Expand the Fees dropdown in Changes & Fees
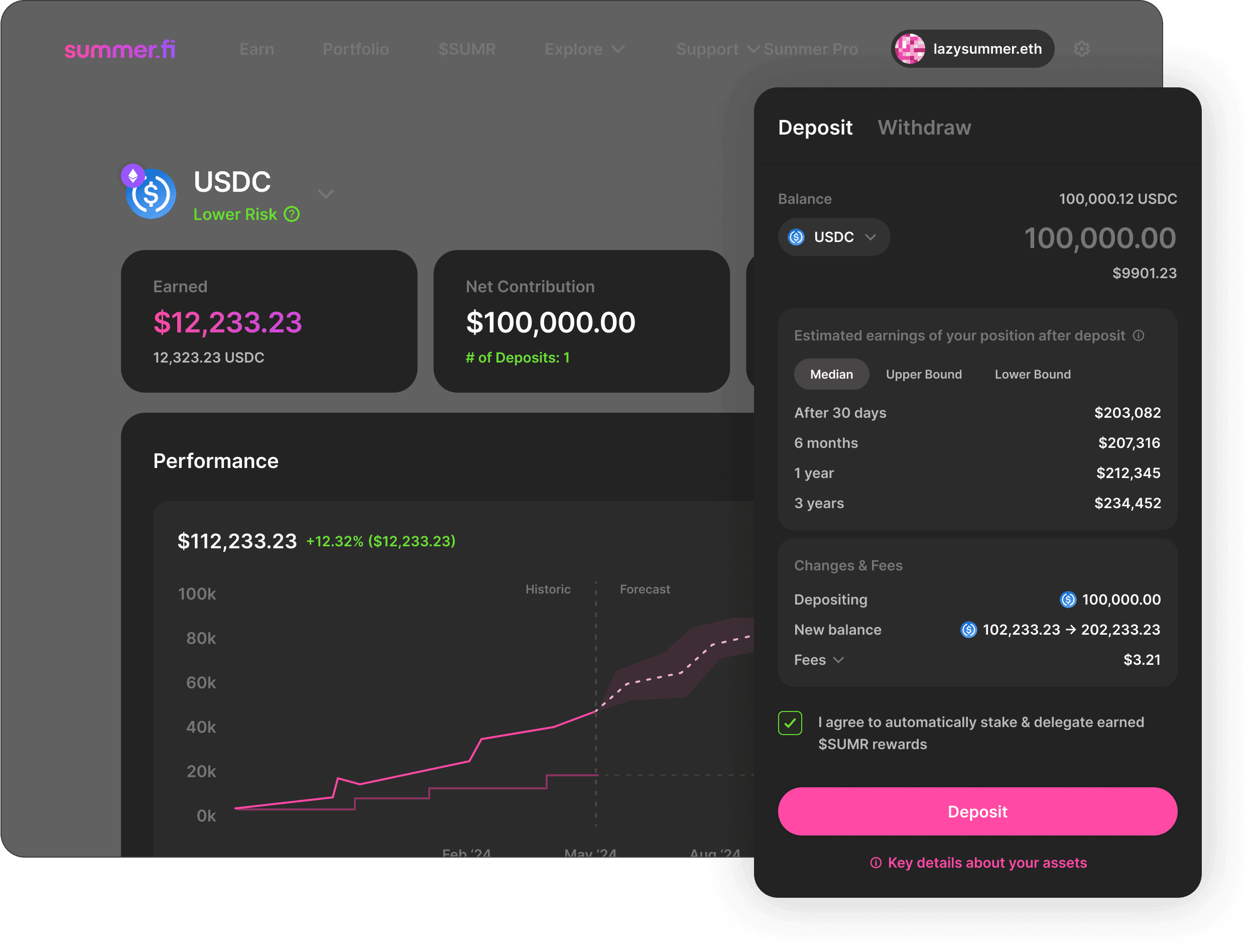Screen dimensions: 1256x952 click(820, 659)
